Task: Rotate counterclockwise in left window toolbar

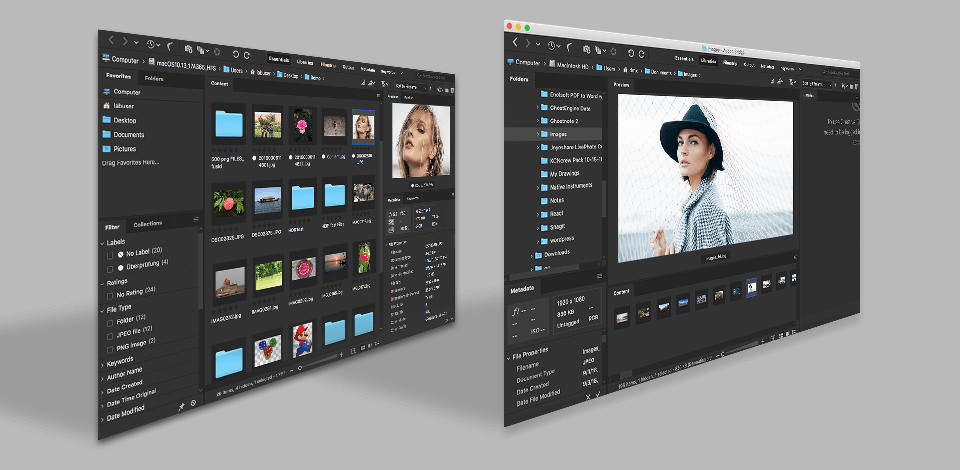Action: coord(235,52)
